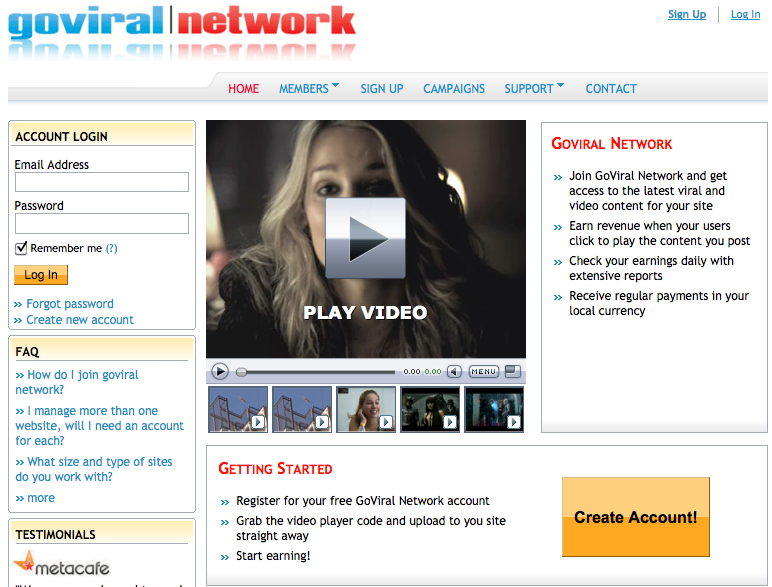Image resolution: width=772 pixels, height=587 pixels.
Task: Go to the HOME menu item
Action: click(243, 89)
